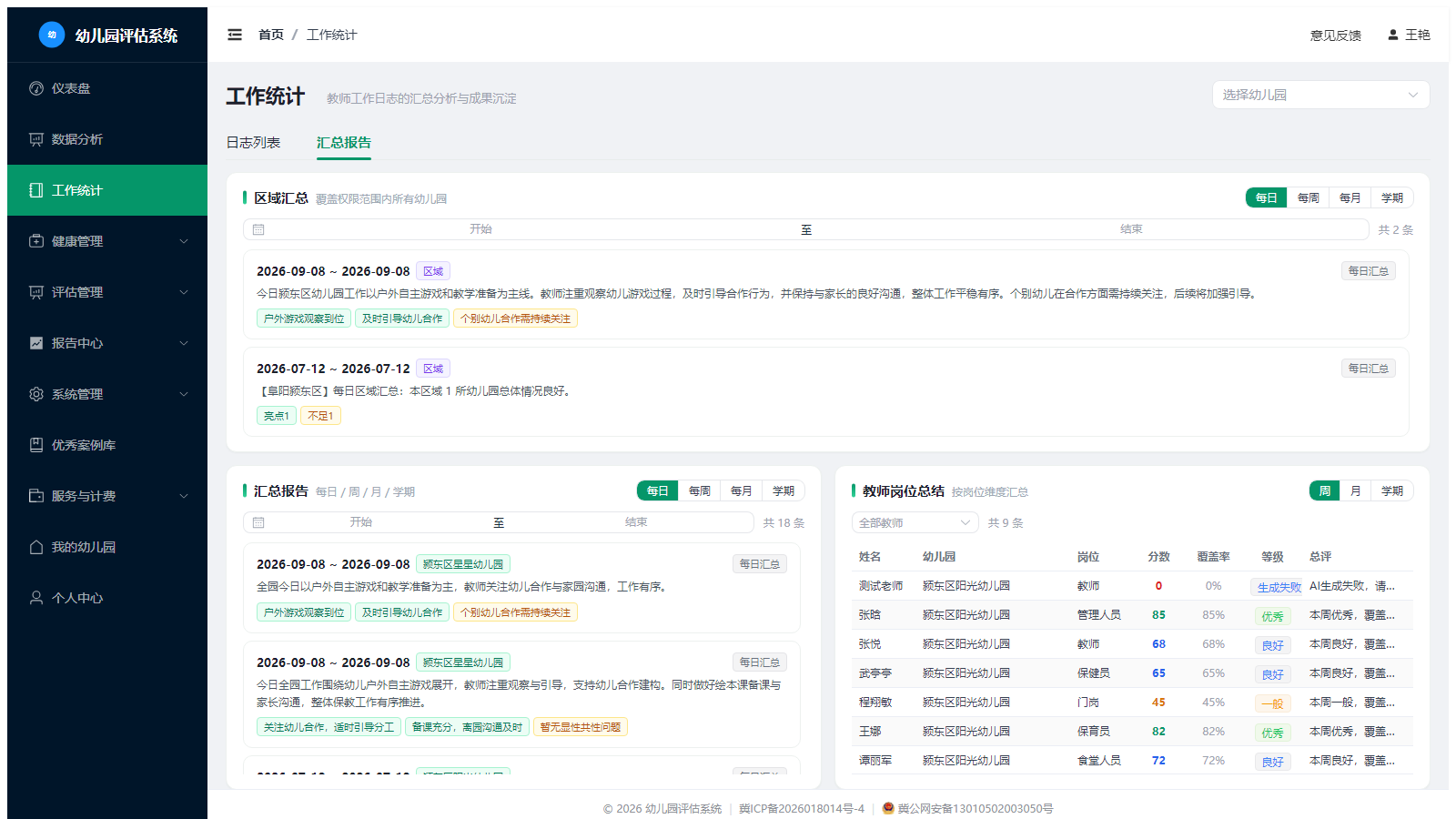Click 生成失败 status tag for 测试老师
Screen dimensions: 1456x819
click(1279, 587)
